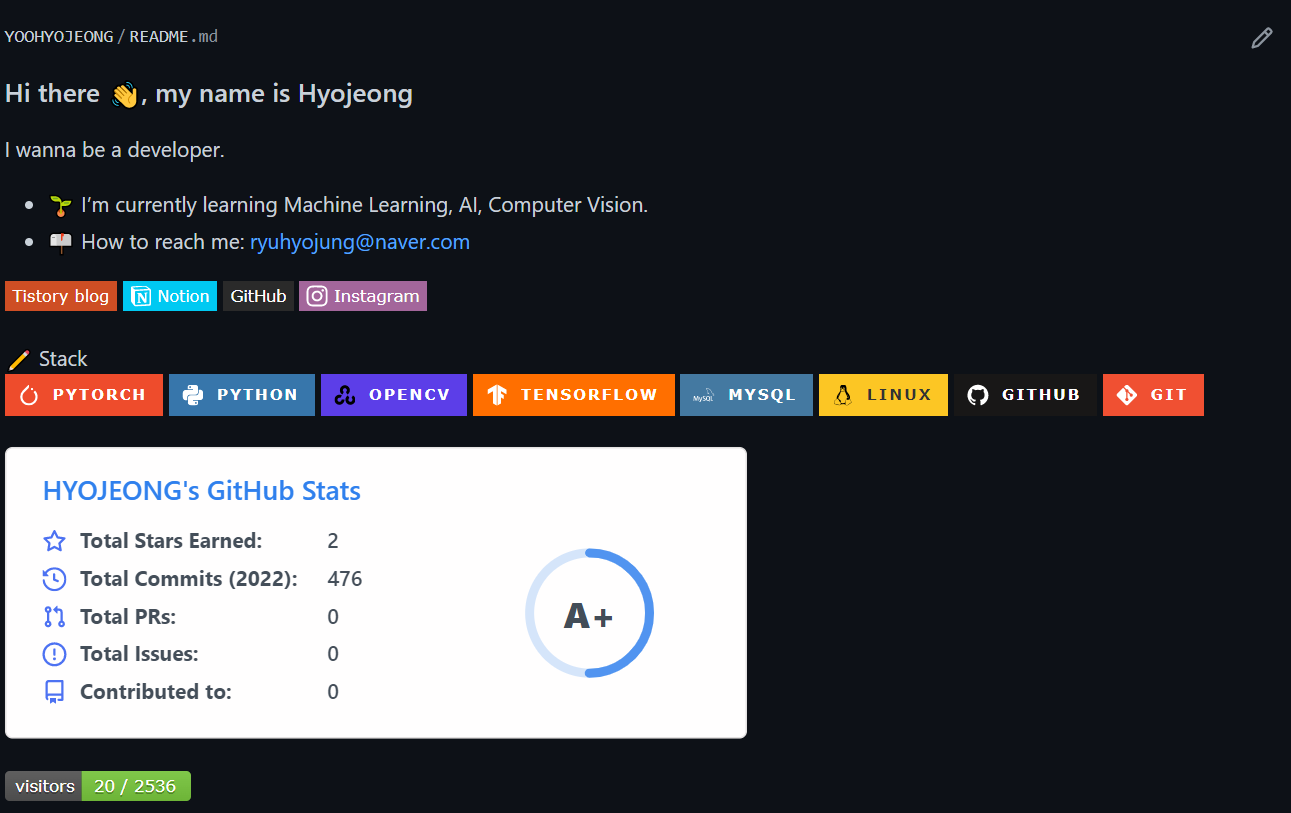Open the GitHub profile badge
The image size is (1291, 813).
(x=258, y=296)
